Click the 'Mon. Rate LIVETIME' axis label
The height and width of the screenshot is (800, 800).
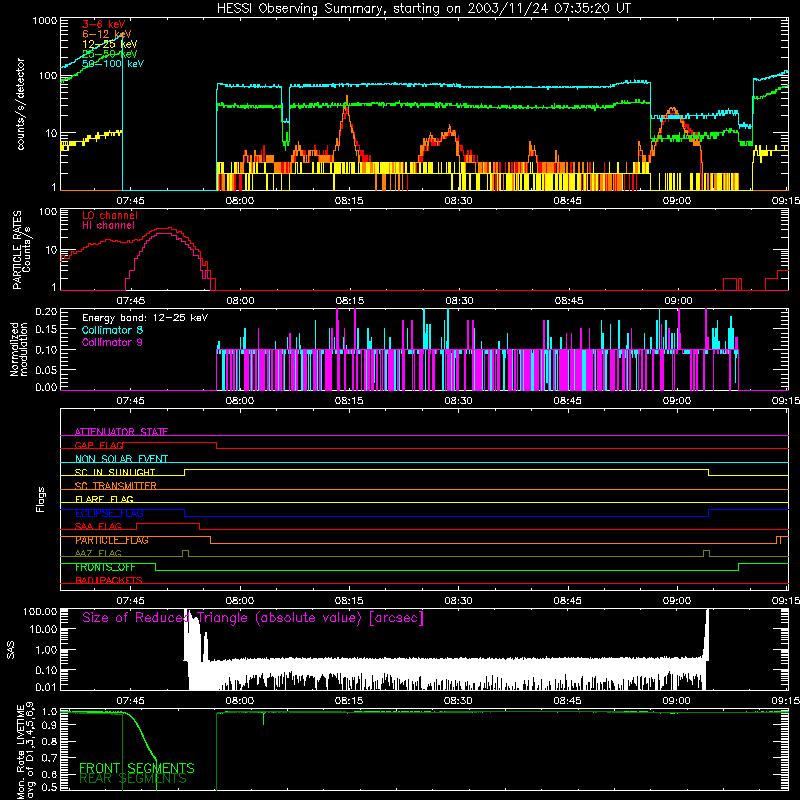pyautogui.click(x=21, y=752)
